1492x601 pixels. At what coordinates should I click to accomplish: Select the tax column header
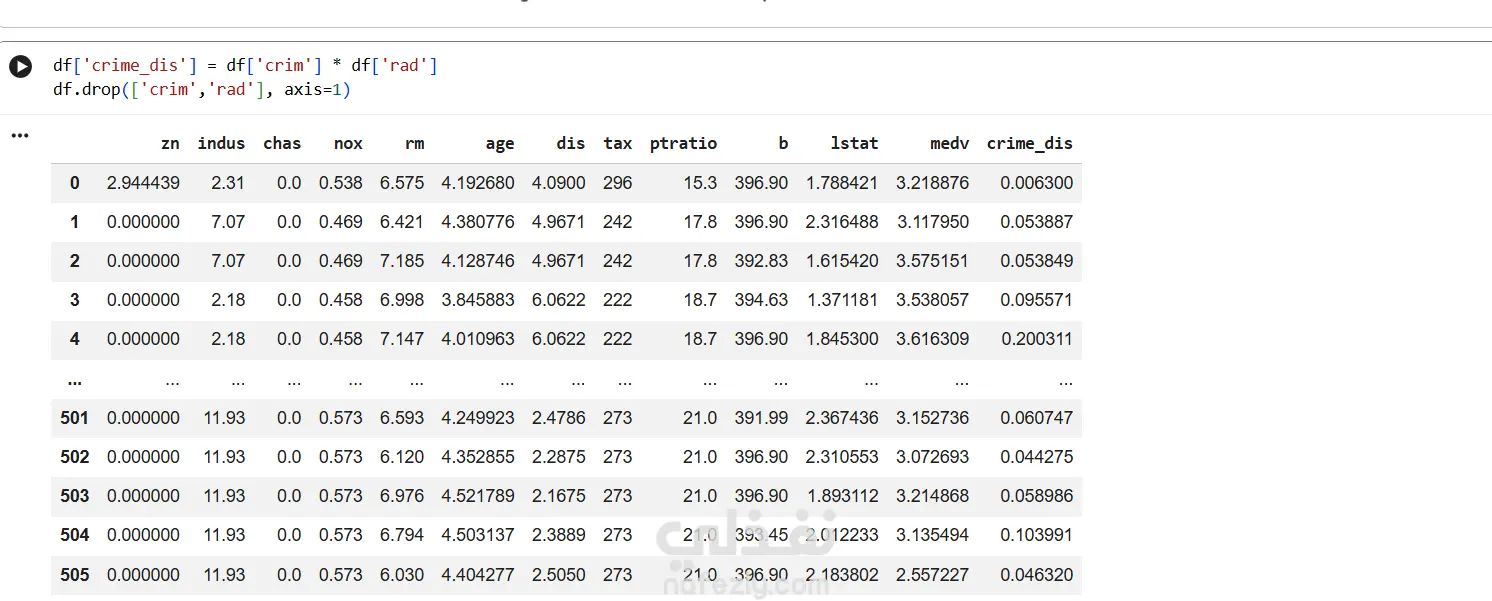click(x=618, y=143)
